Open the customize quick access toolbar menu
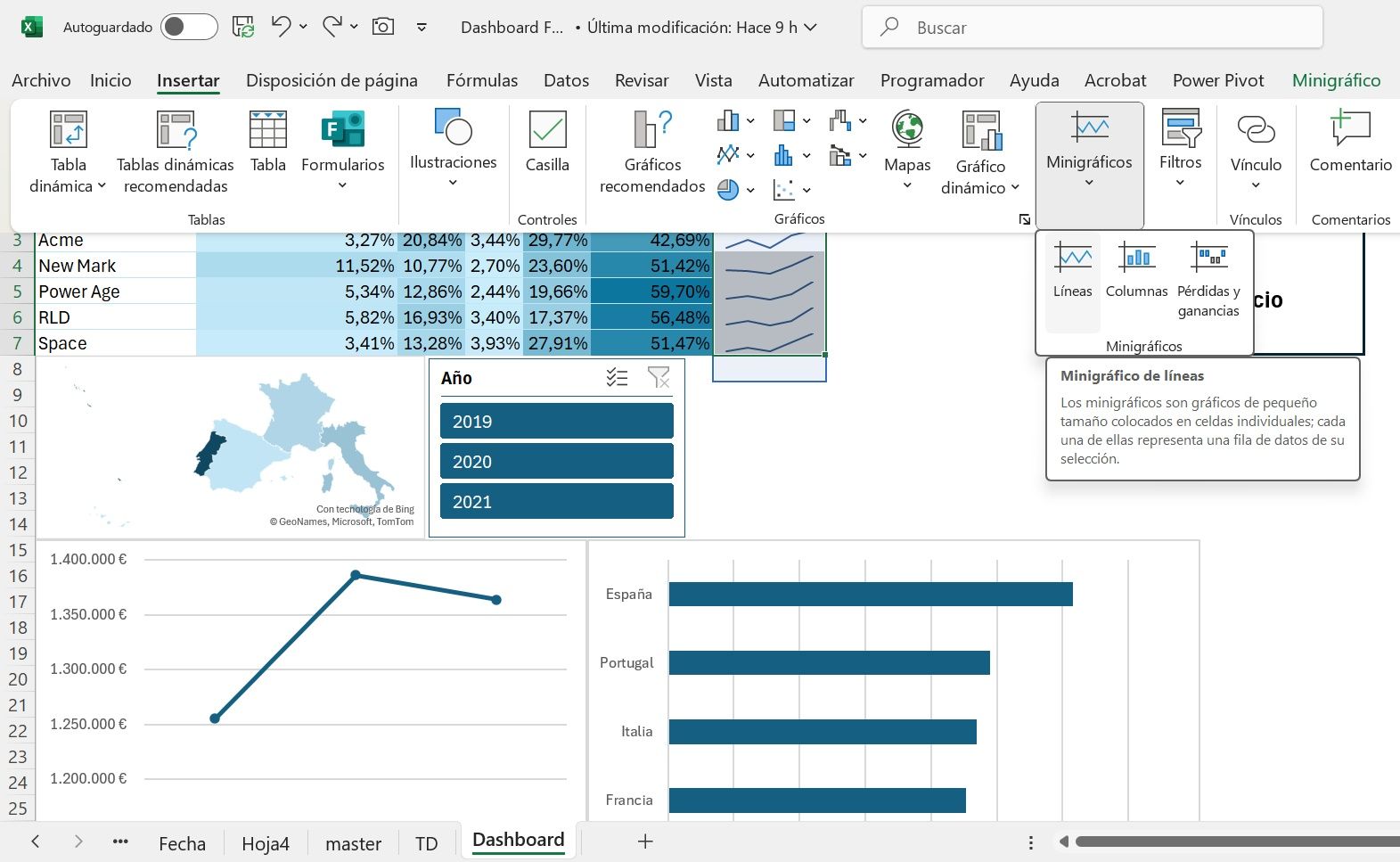 [422, 27]
